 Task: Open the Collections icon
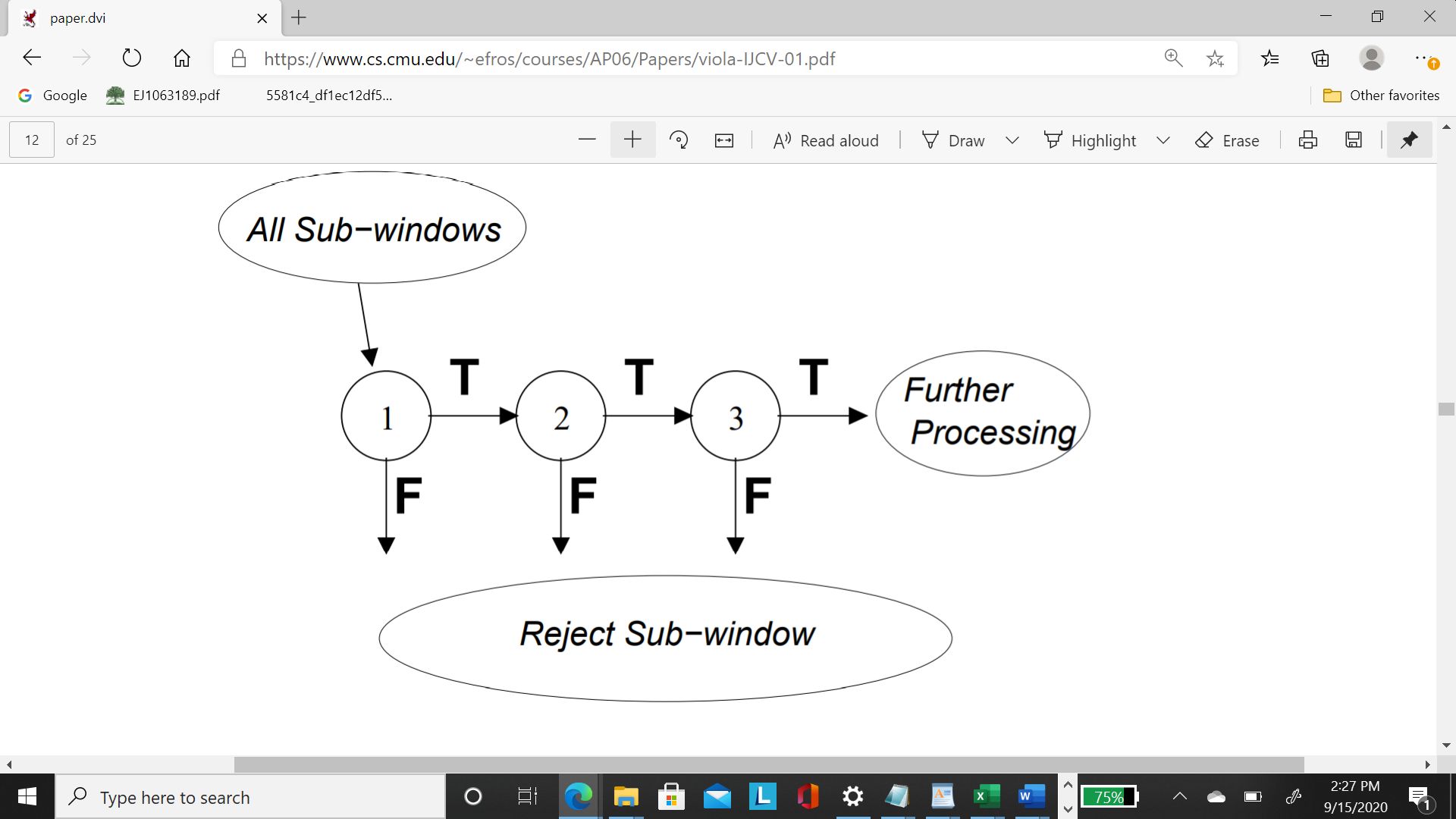[x=1320, y=58]
